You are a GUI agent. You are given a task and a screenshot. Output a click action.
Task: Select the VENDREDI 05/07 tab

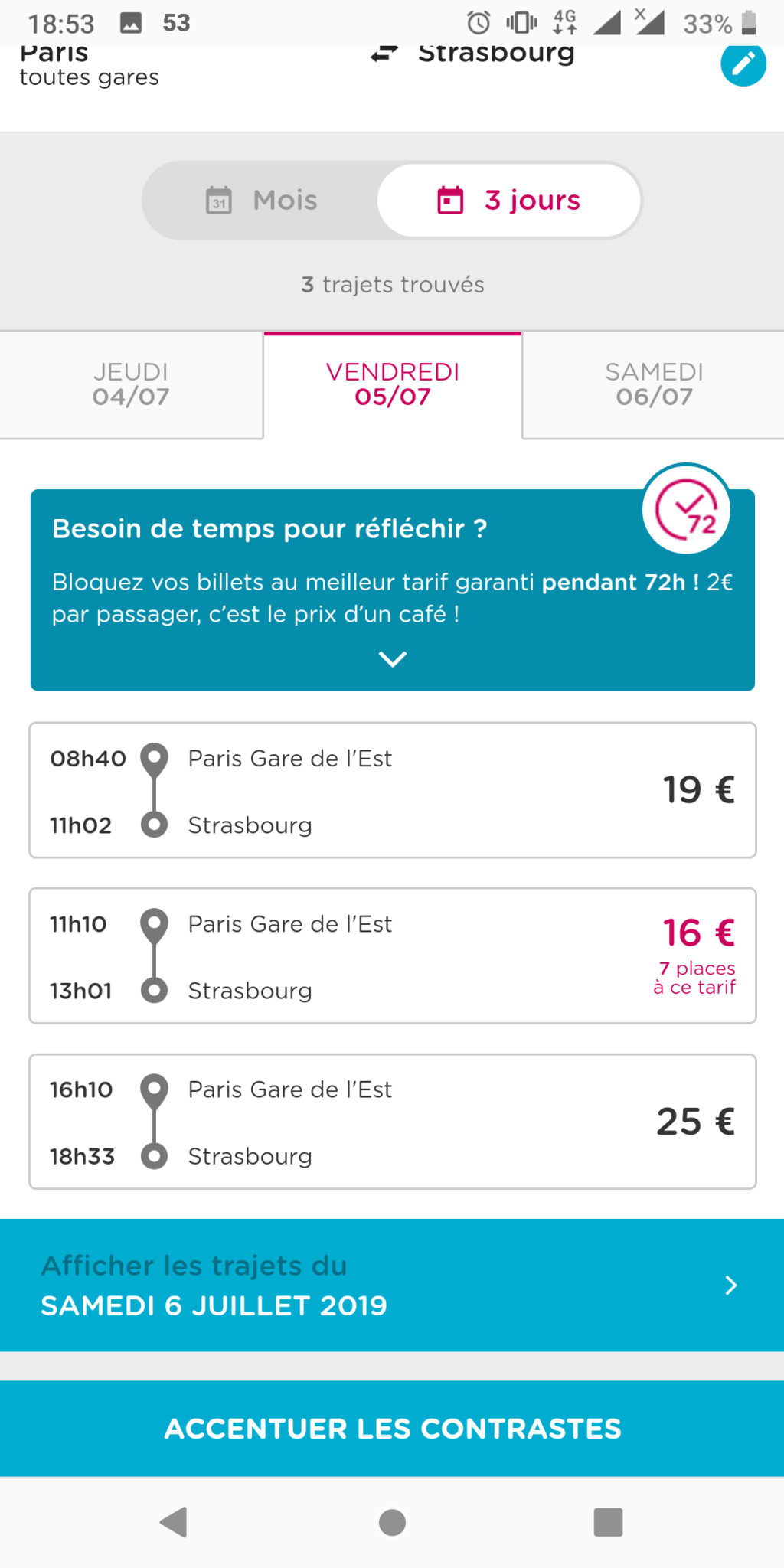point(393,384)
